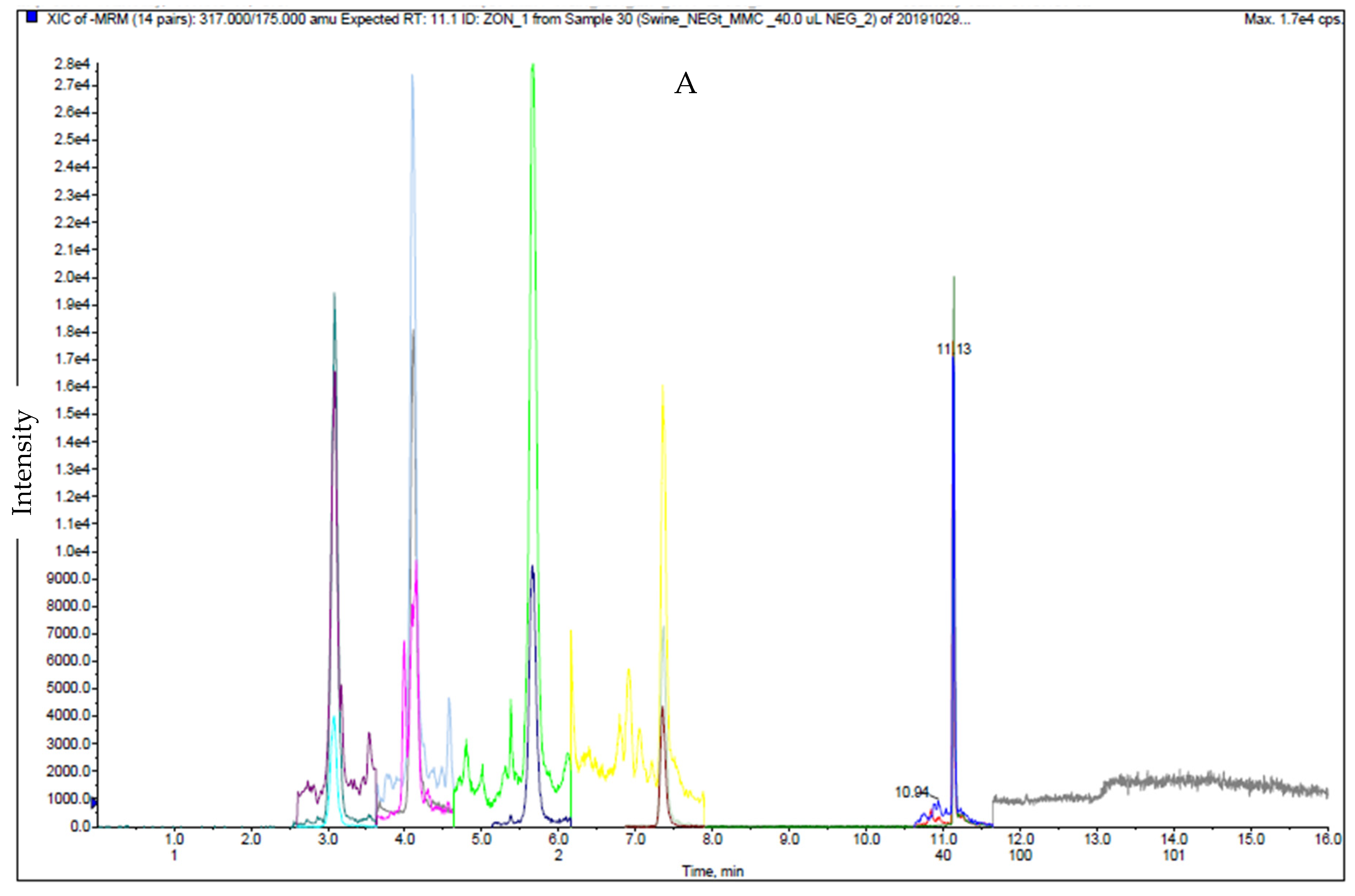Click the 16.0 x-axis tick label

(1328, 840)
